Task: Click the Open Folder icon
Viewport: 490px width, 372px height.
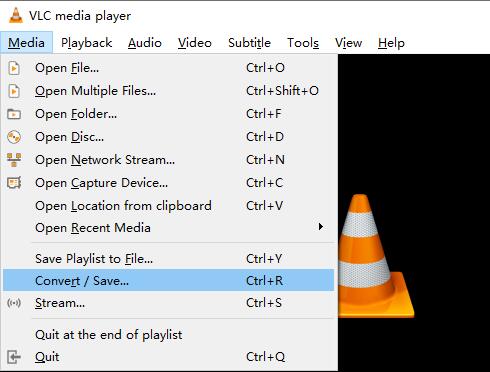Action: [x=14, y=114]
